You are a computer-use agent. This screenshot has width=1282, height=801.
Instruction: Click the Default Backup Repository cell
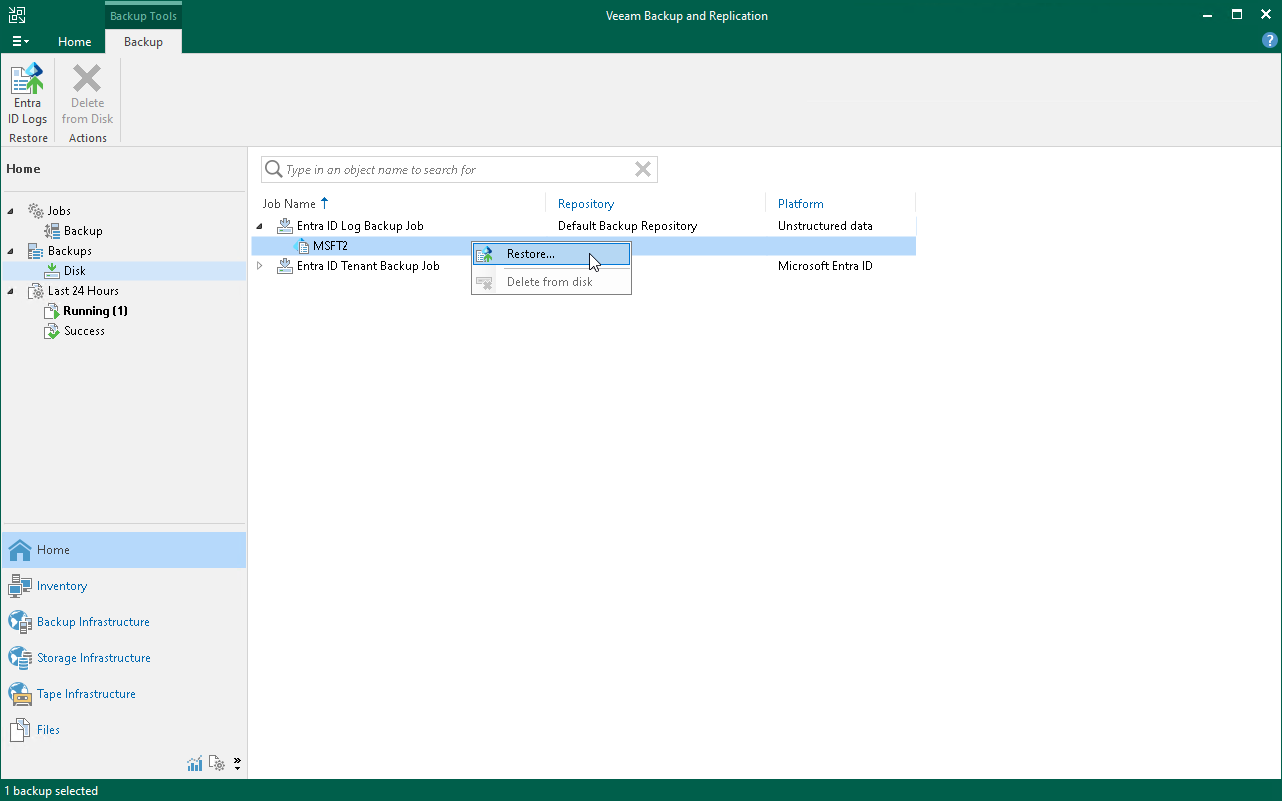click(627, 226)
